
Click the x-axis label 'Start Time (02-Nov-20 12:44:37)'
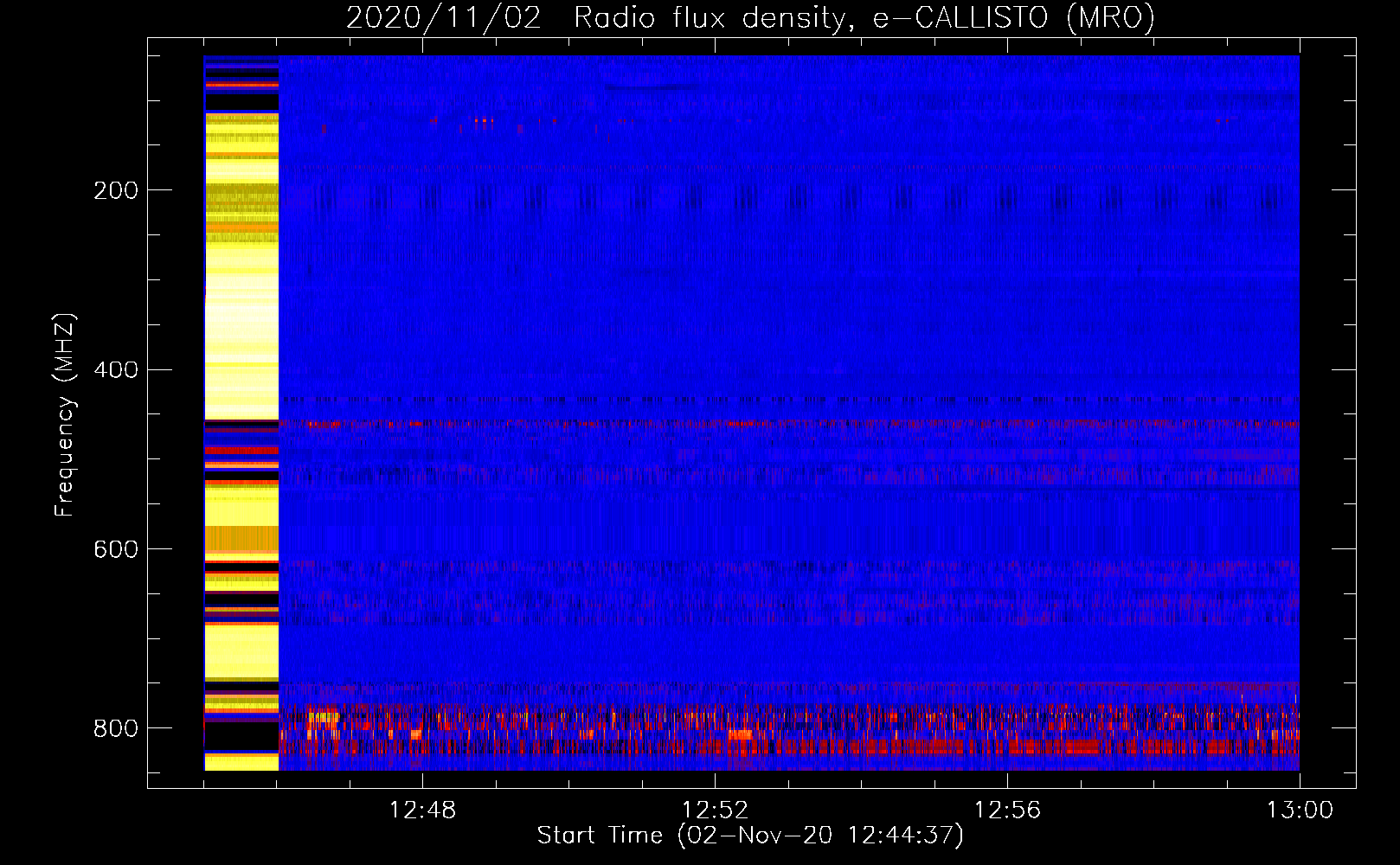(x=750, y=836)
